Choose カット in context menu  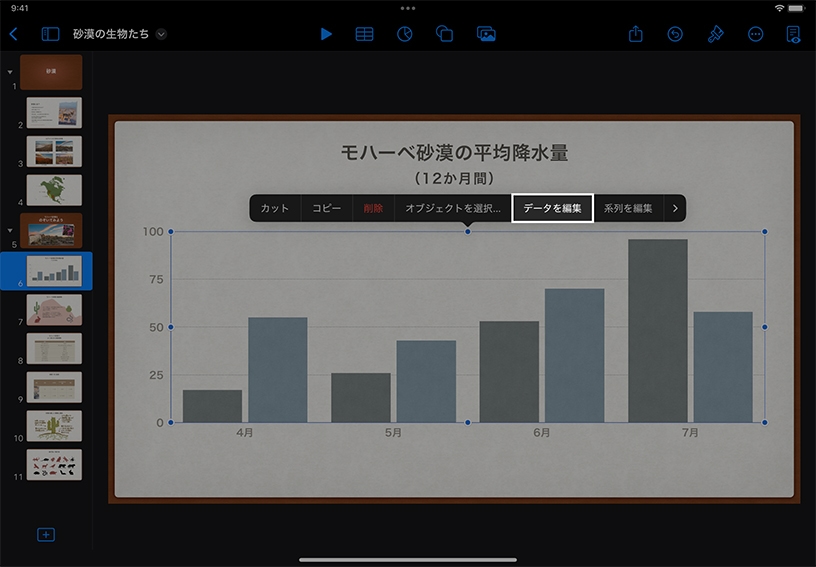[275, 208]
